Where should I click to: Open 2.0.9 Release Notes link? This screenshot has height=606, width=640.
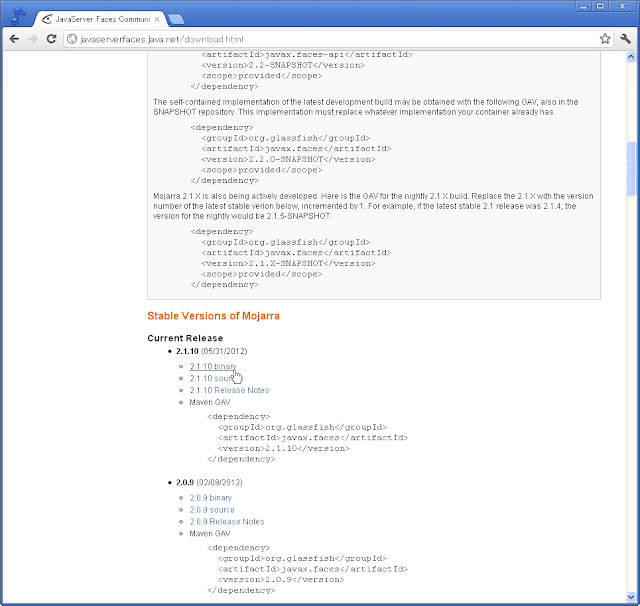pyautogui.click(x=227, y=522)
